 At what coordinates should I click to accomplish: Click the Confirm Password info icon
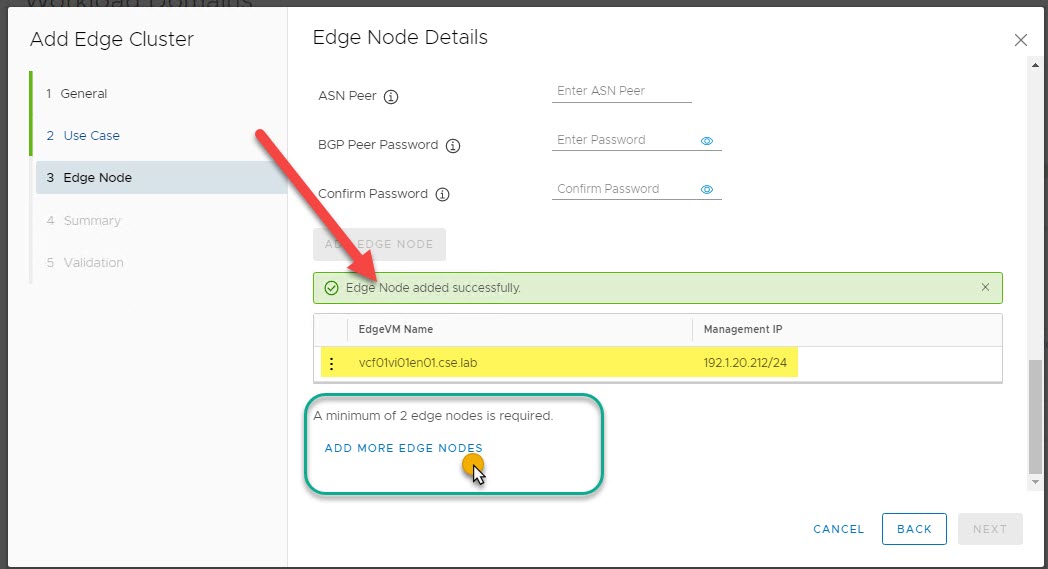442,194
